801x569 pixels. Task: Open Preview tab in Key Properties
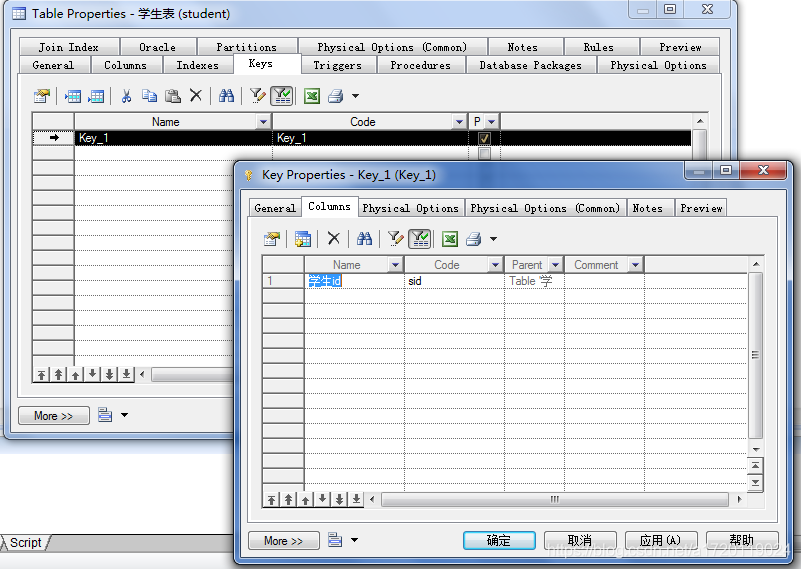pyautogui.click(x=701, y=208)
